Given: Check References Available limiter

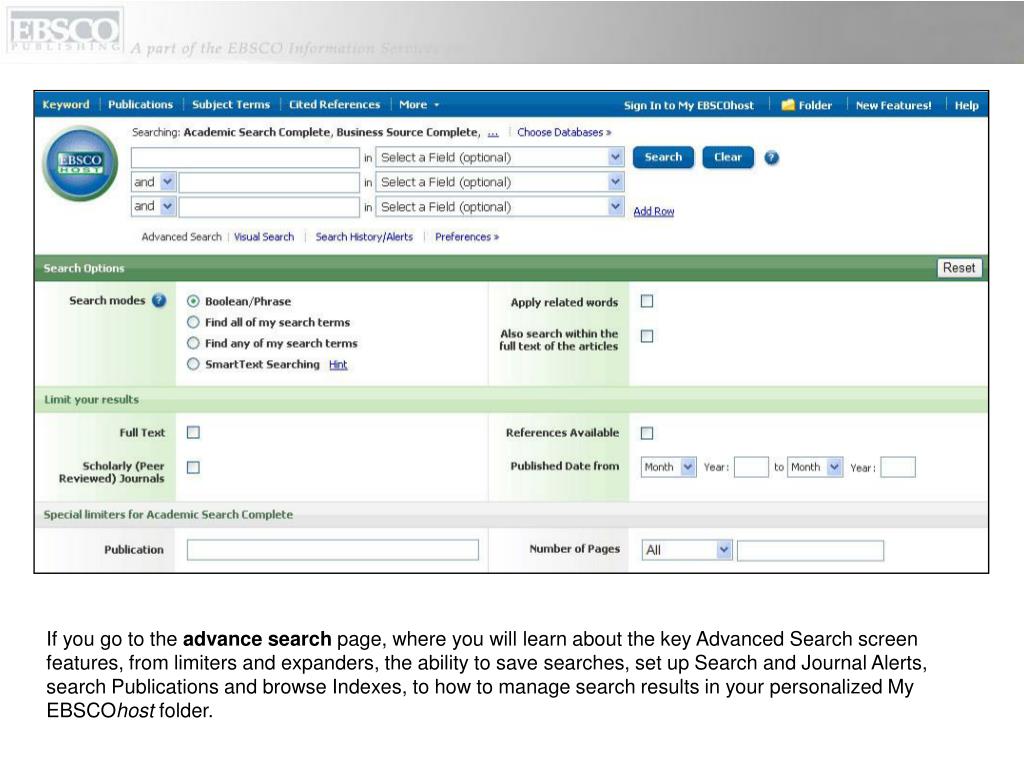Looking at the screenshot, I should (647, 433).
